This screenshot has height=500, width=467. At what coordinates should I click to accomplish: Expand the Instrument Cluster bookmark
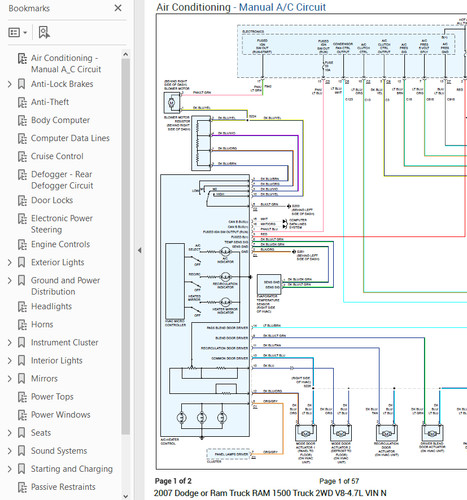coord(10,342)
